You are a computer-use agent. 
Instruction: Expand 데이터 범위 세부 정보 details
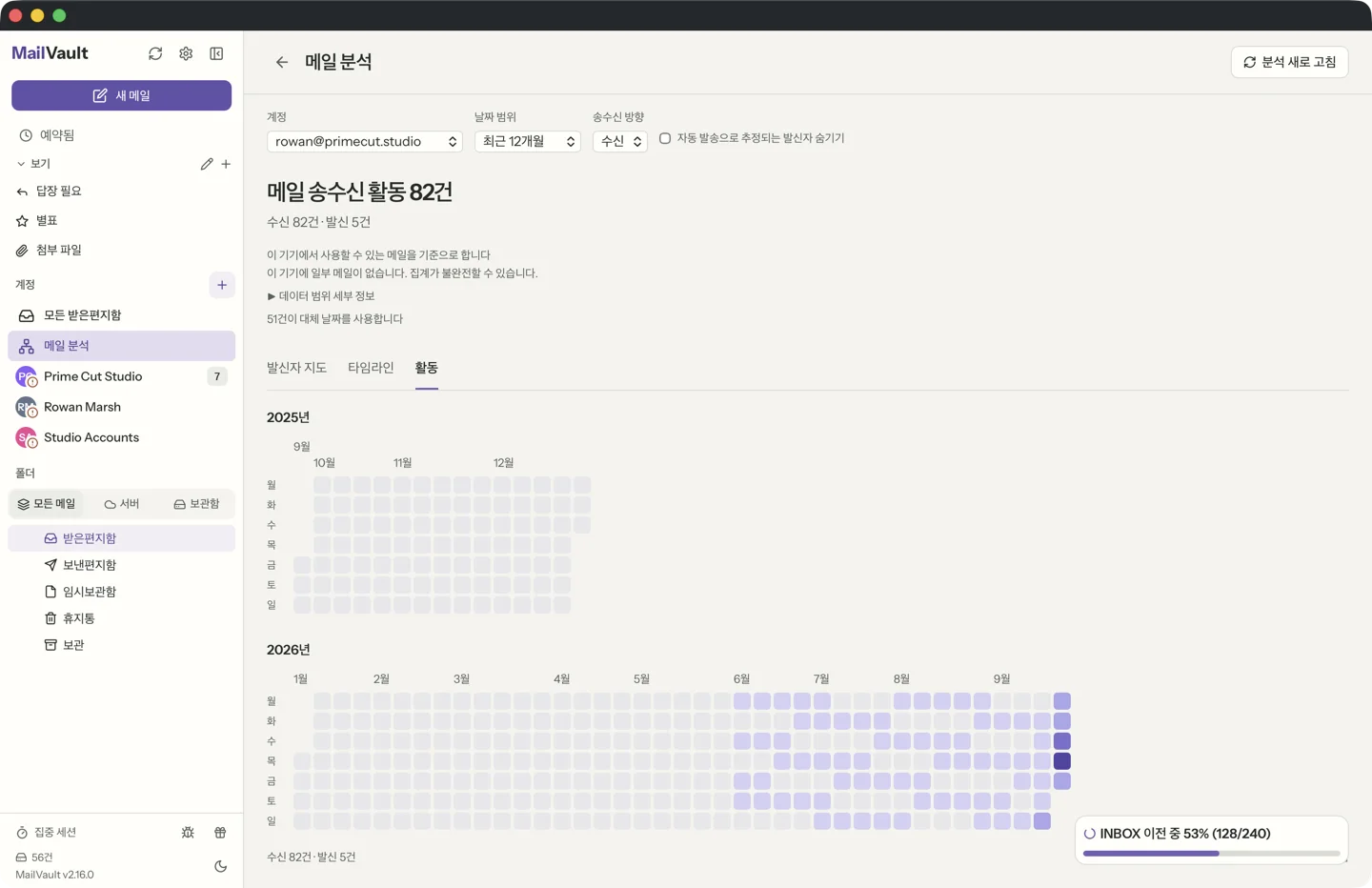tap(321, 296)
